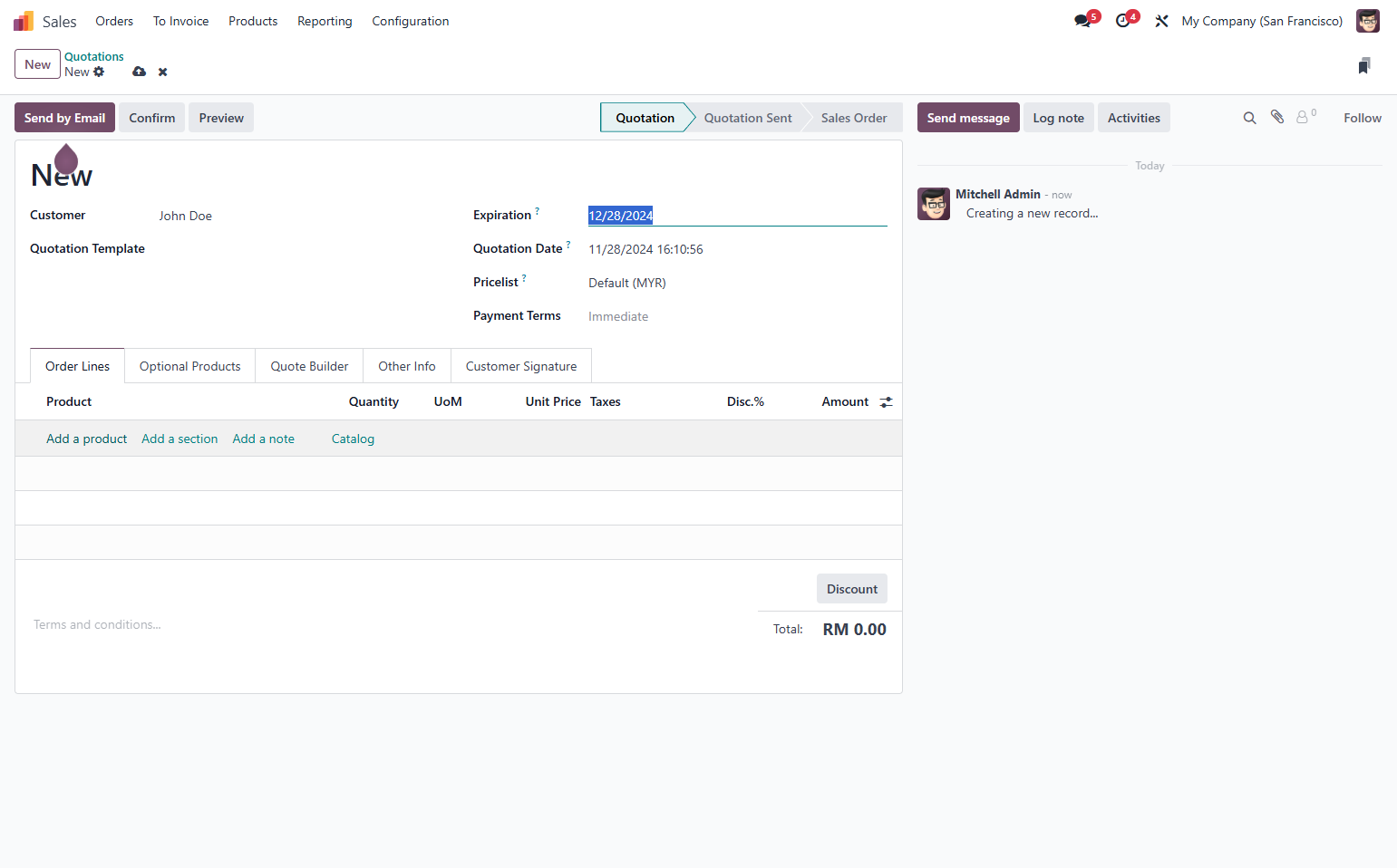The height and width of the screenshot is (868, 1397).
Task: Click the New record button
Action: pyautogui.click(x=37, y=64)
